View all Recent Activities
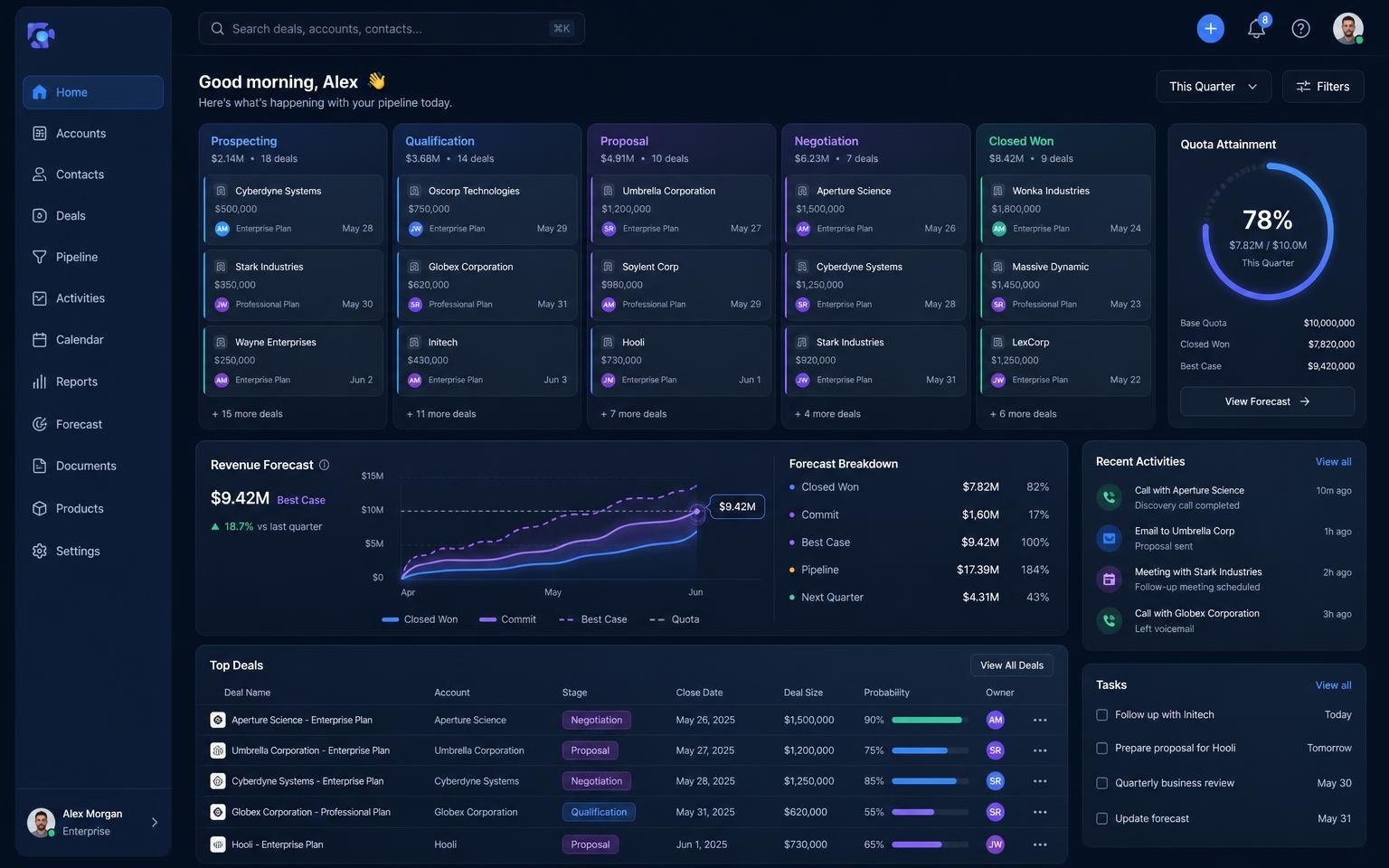The image size is (1389, 868). pos(1333,462)
